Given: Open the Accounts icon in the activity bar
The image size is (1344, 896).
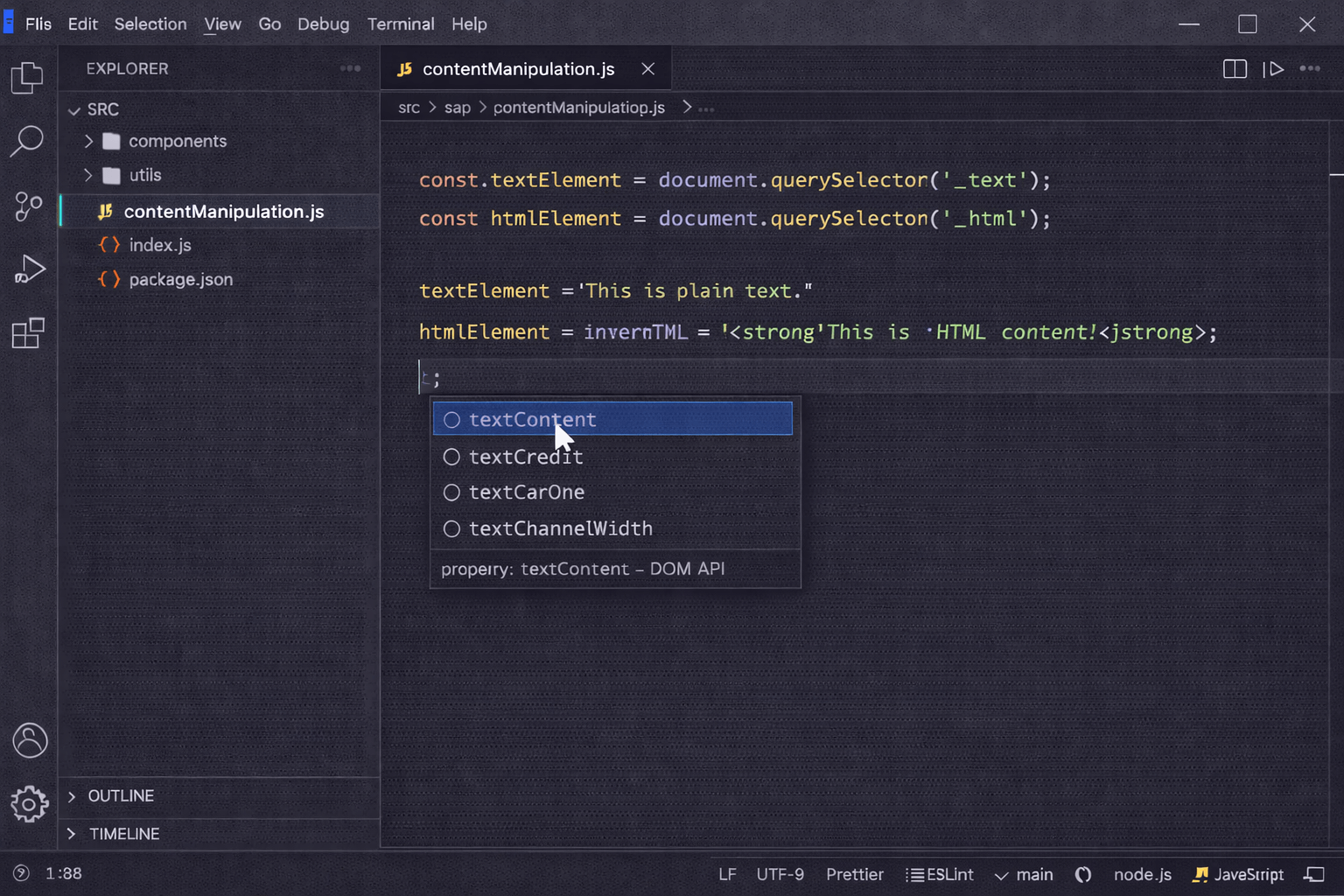Looking at the screenshot, I should tap(29, 740).
